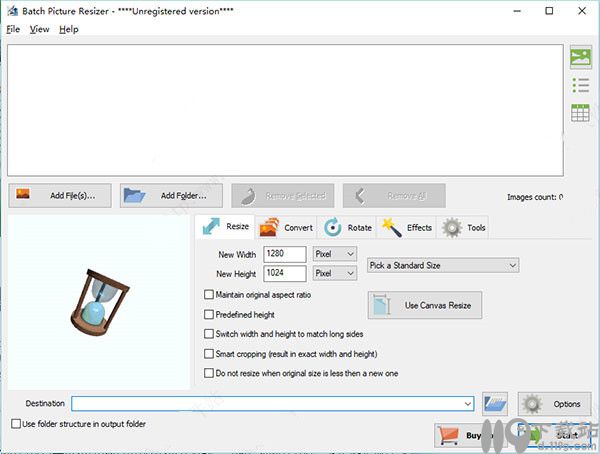
Task: Open the Rotate tab
Action: point(347,227)
